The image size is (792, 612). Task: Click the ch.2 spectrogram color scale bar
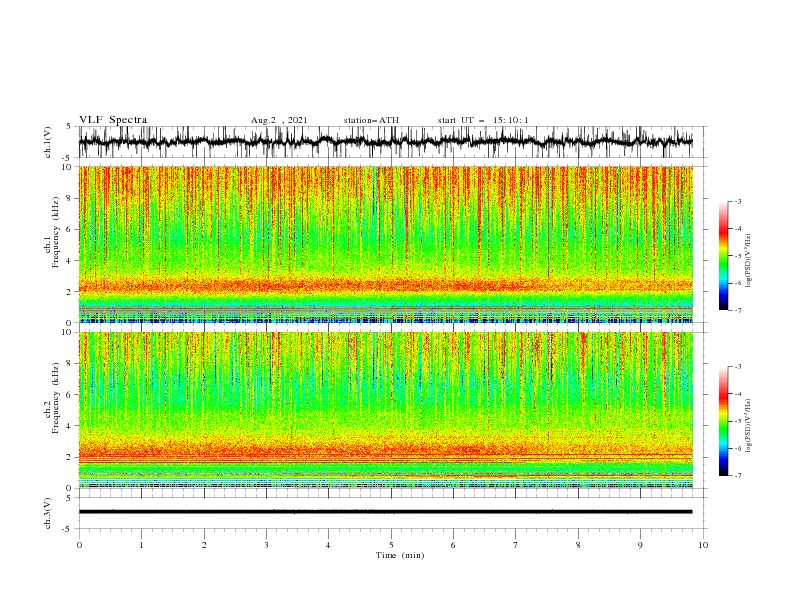(x=723, y=421)
